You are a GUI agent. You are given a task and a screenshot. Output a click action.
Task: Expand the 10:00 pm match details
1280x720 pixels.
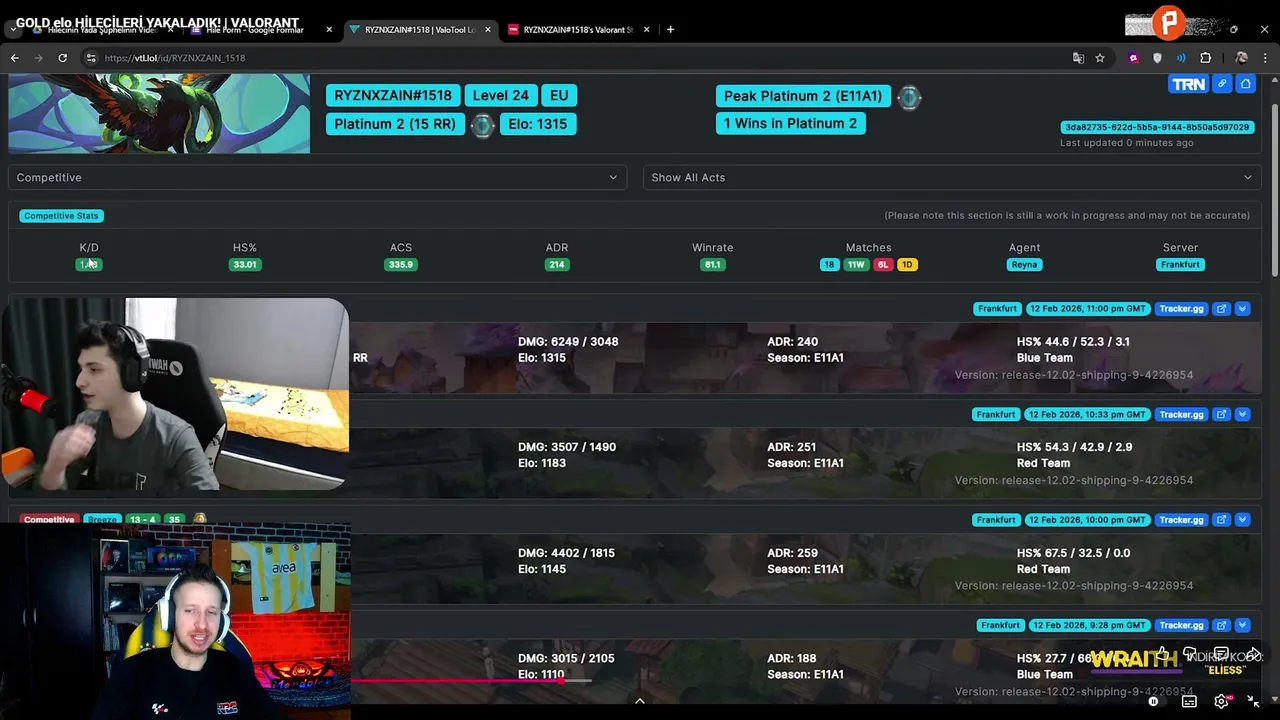click(1242, 520)
